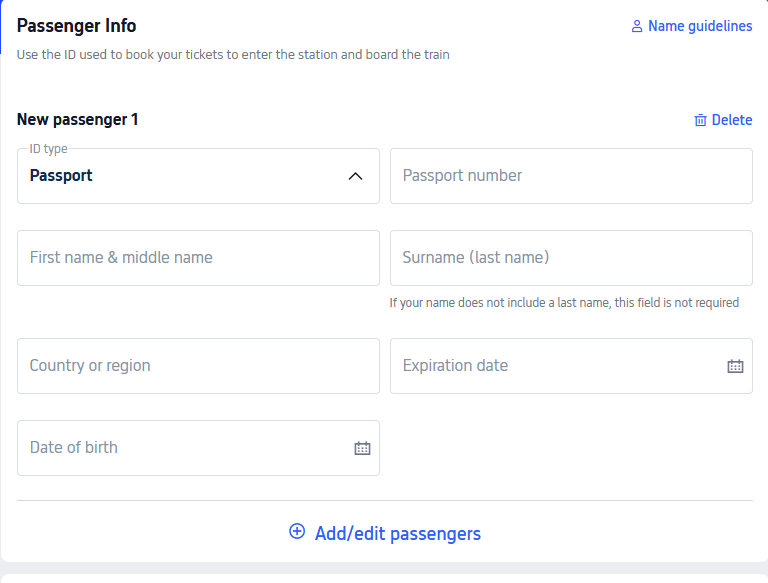Viewport: 768px width, 583px height.
Task: Select the Surname (last name) field
Action: 571,258
